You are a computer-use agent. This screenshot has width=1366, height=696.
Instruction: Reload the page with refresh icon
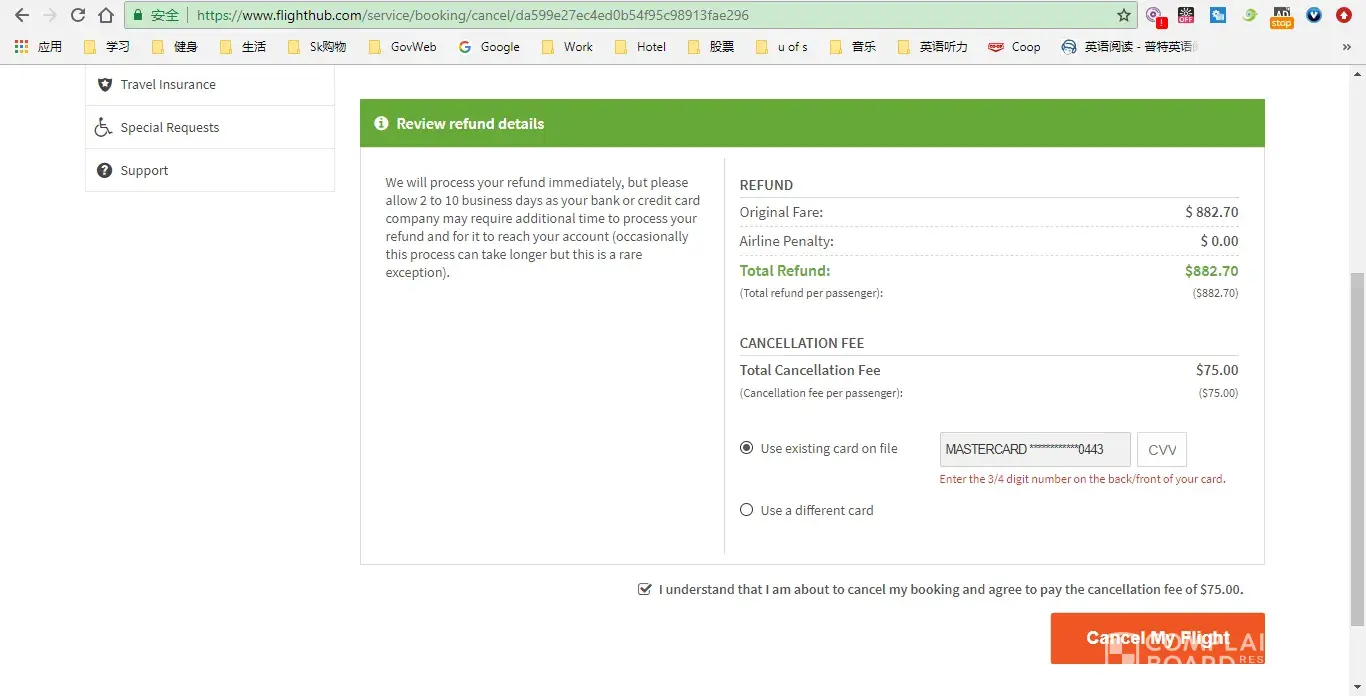point(77,15)
